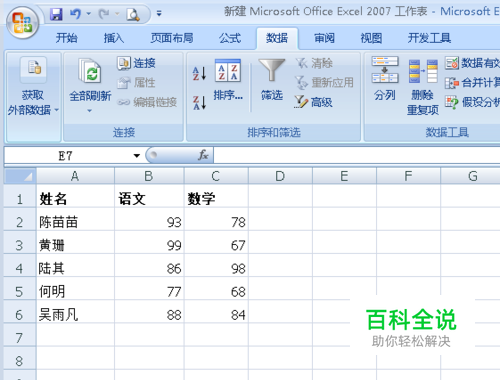The image size is (500, 380).
Task: Open the 排序 sort dialog
Action: (228, 80)
